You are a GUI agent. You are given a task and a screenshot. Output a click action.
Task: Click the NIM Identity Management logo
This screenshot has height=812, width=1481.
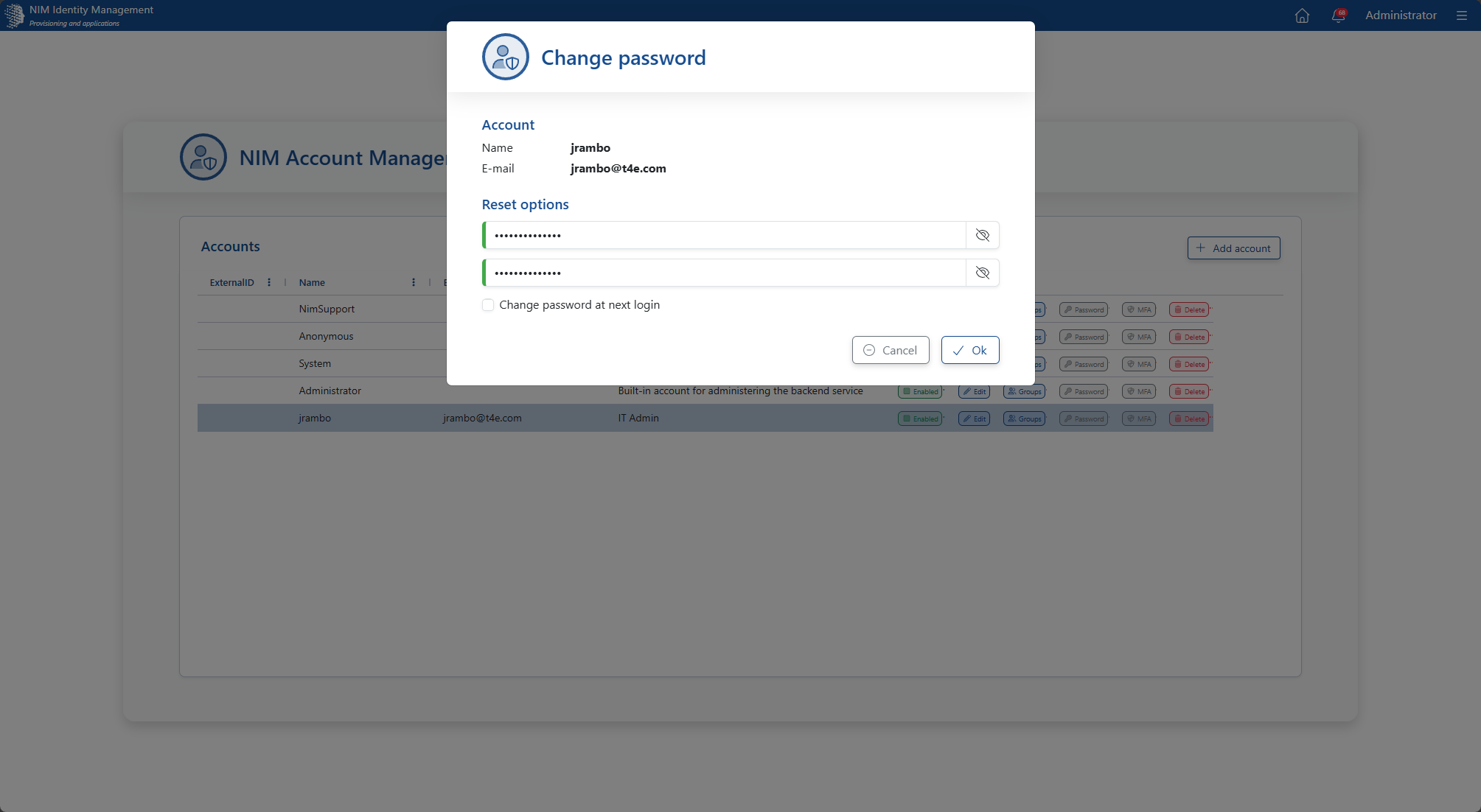pyautogui.click(x=14, y=15)
